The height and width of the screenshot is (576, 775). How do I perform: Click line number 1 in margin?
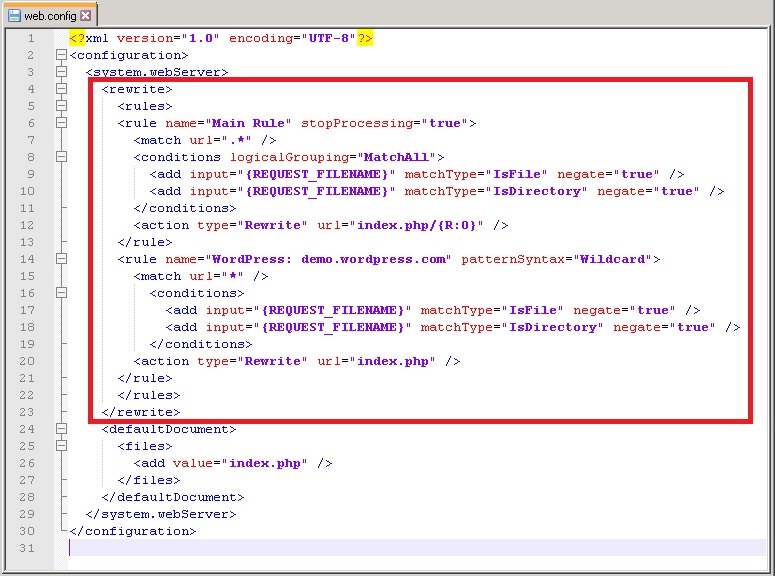31,38
